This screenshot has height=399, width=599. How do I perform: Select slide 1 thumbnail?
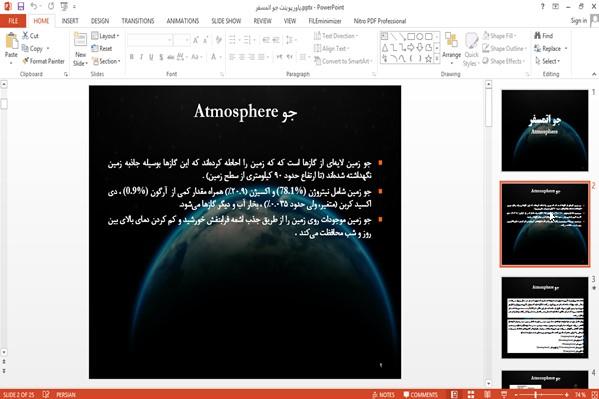click(x=545, y=130)
